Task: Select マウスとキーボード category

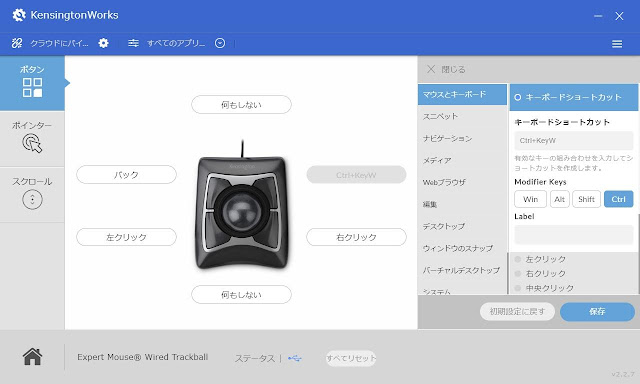Action: [462, 95]
